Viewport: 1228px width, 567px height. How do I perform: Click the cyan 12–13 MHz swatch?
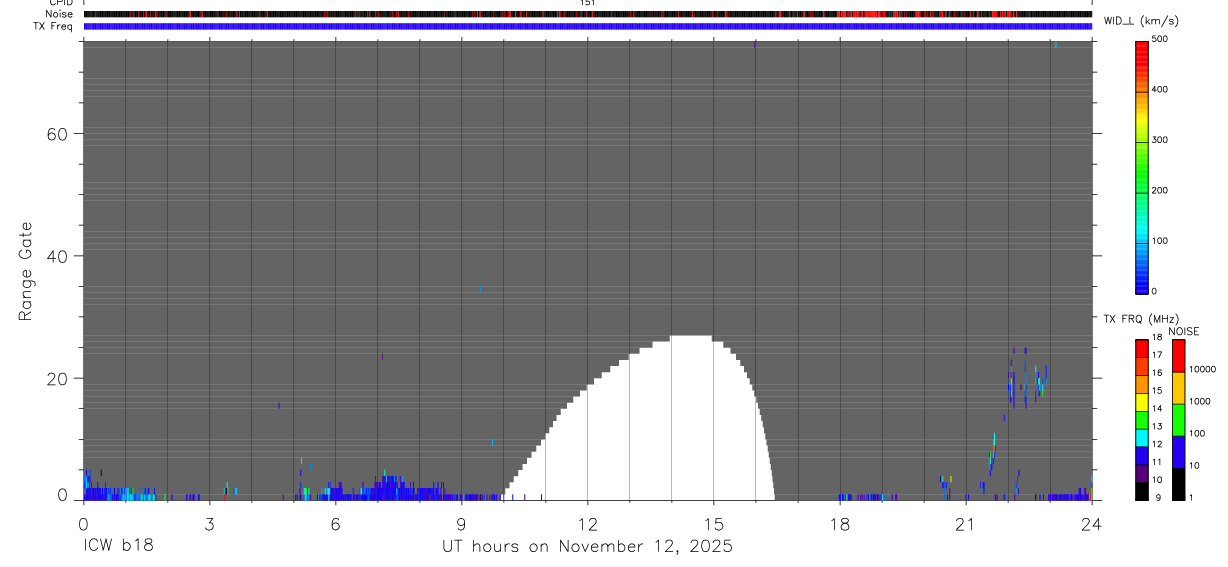tap(1142, 438)
